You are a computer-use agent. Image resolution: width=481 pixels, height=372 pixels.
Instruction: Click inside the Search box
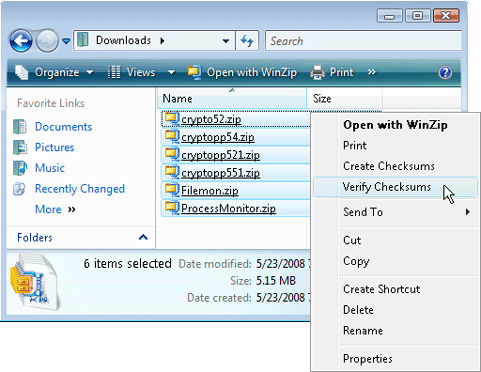click(x=363, y=41)
